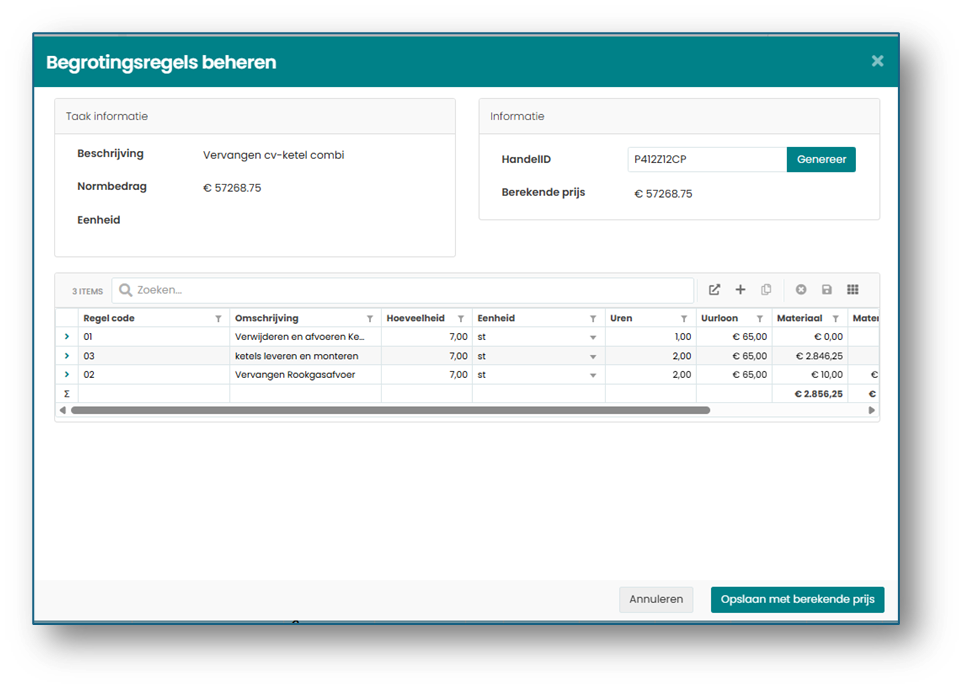
Task: Expand row with regel code 02
Action: (67, 374)
